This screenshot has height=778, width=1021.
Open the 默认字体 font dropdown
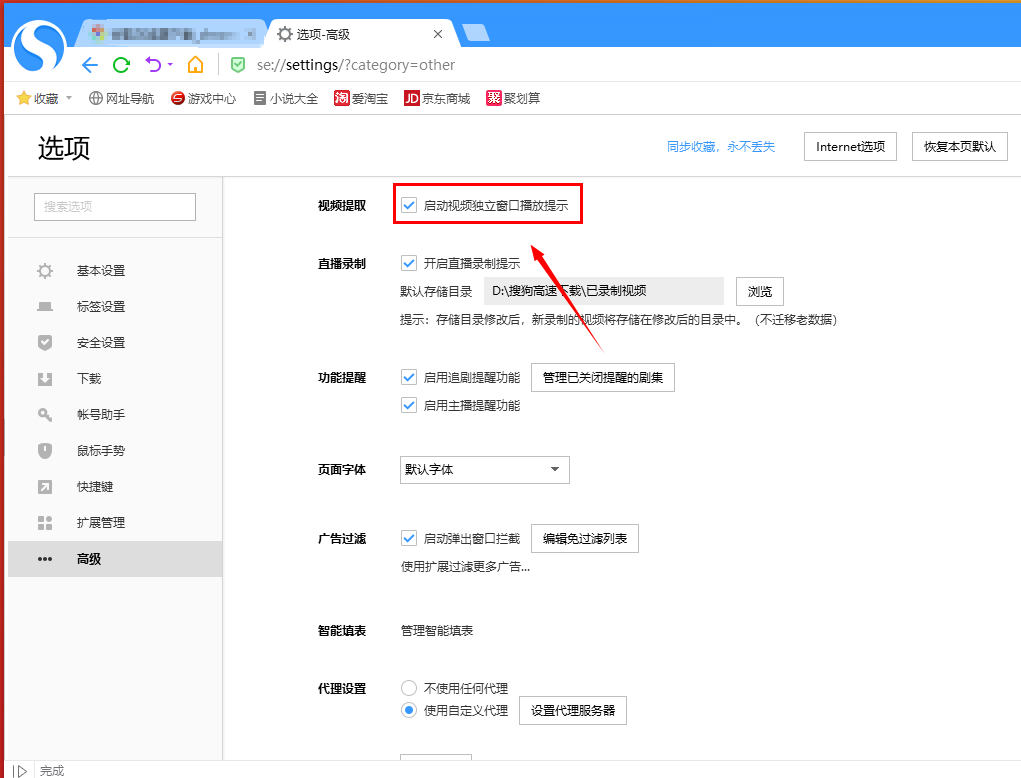(484, 469)
